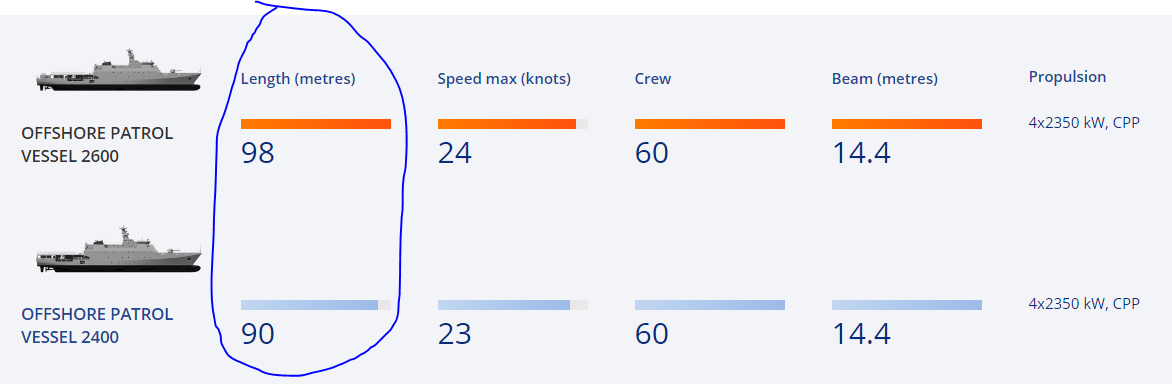Click the Crew column header
Viewport: 1172px width, 384px height.
(653, 79)
